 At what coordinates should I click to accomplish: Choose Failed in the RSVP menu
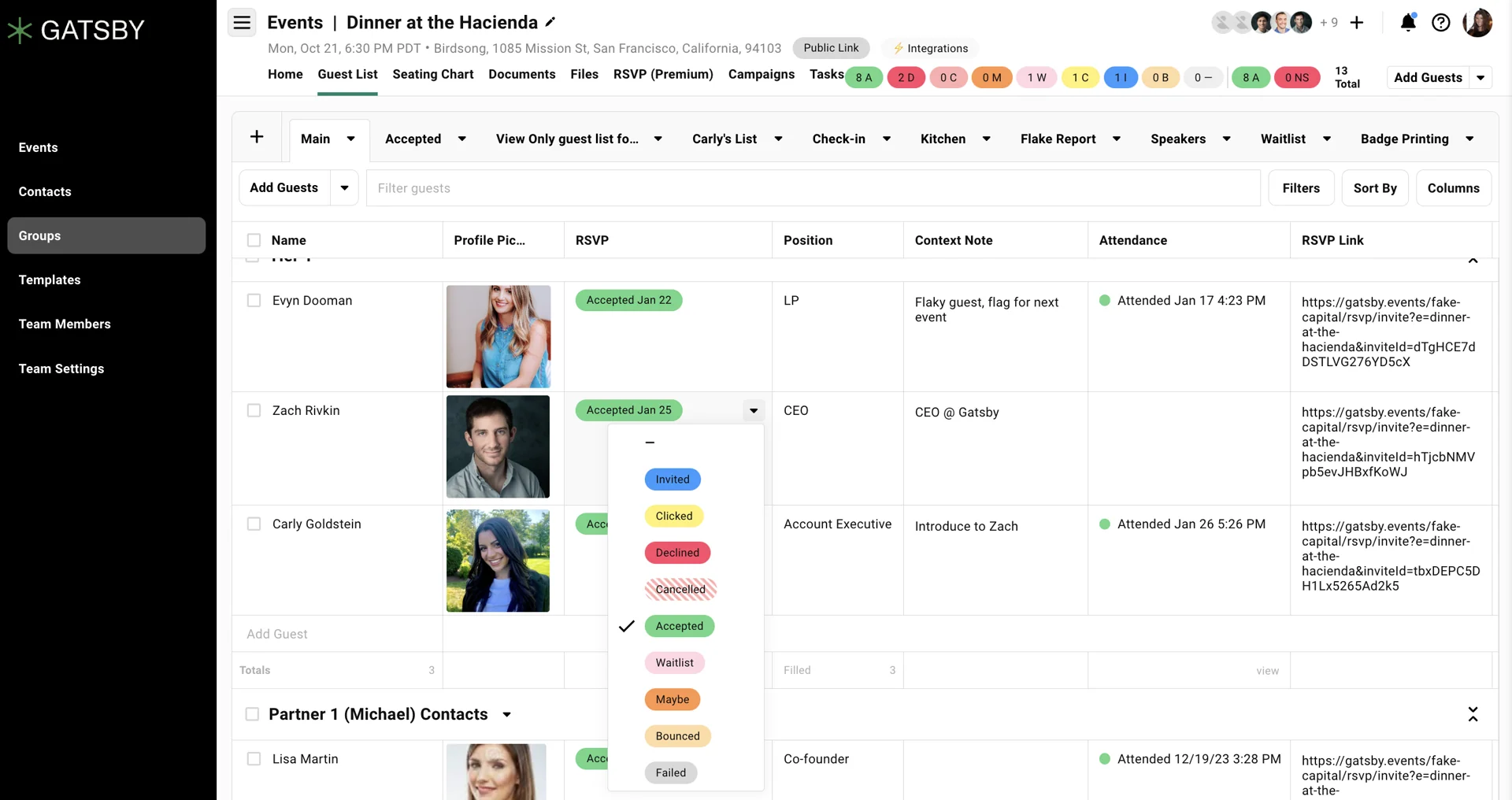[x=671, y=772]
